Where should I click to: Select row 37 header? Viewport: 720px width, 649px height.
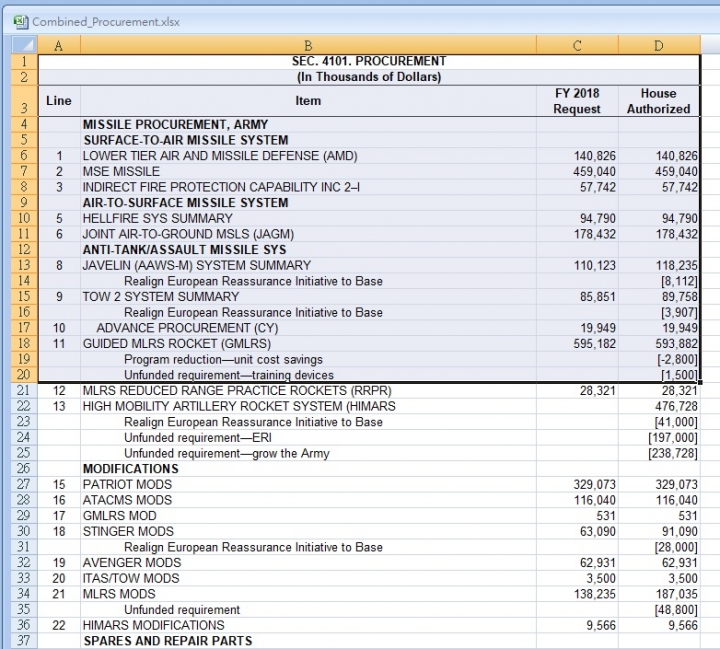coord(24,641)
